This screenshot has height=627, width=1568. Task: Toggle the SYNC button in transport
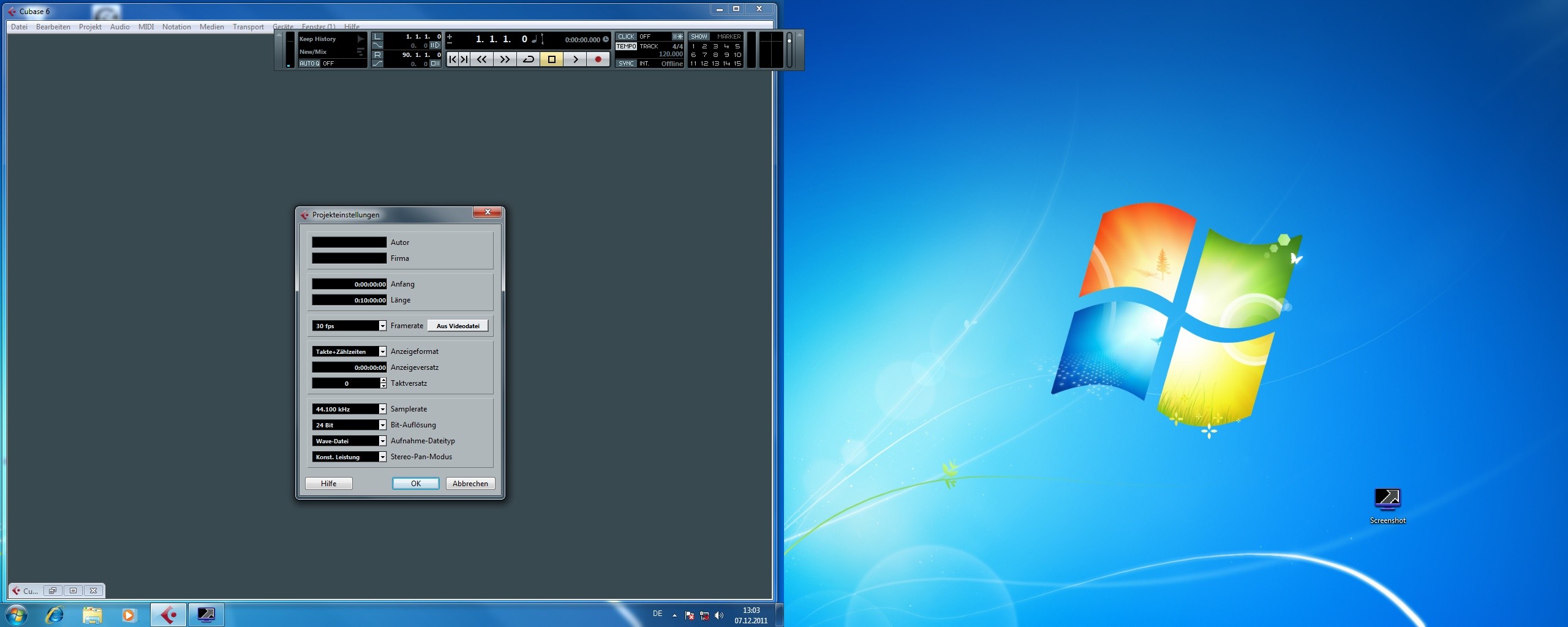coord(626,64)
